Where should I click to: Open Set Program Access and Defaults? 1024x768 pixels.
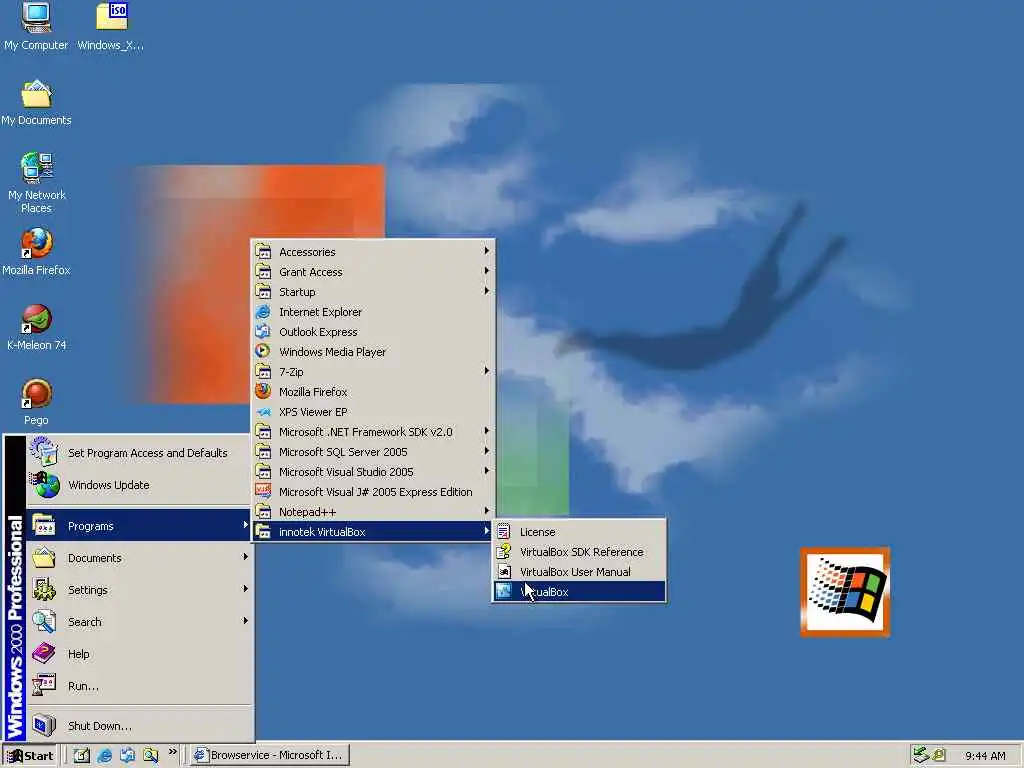pos(138,453)
